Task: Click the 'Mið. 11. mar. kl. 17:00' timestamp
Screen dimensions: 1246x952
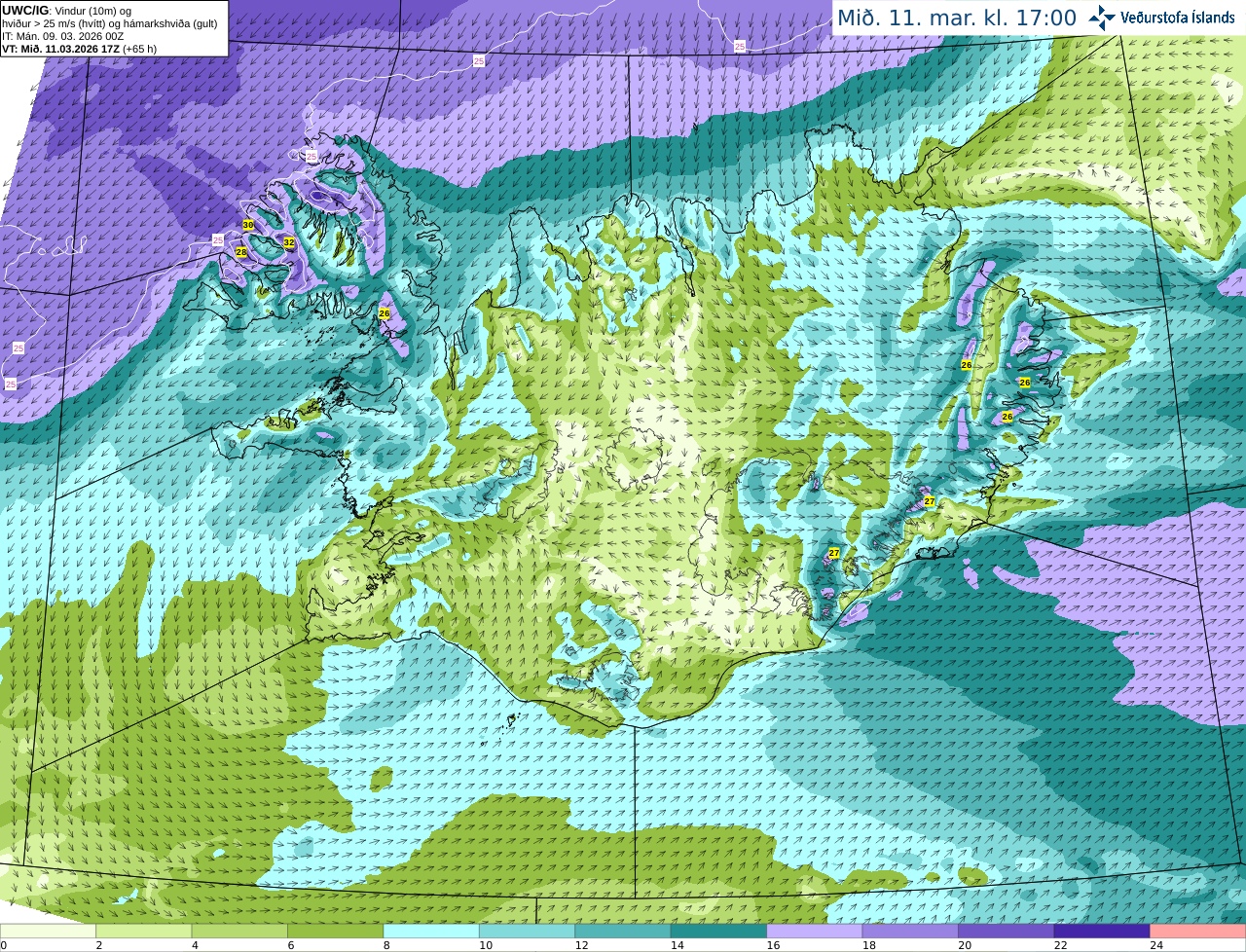Action: (957, 18)
